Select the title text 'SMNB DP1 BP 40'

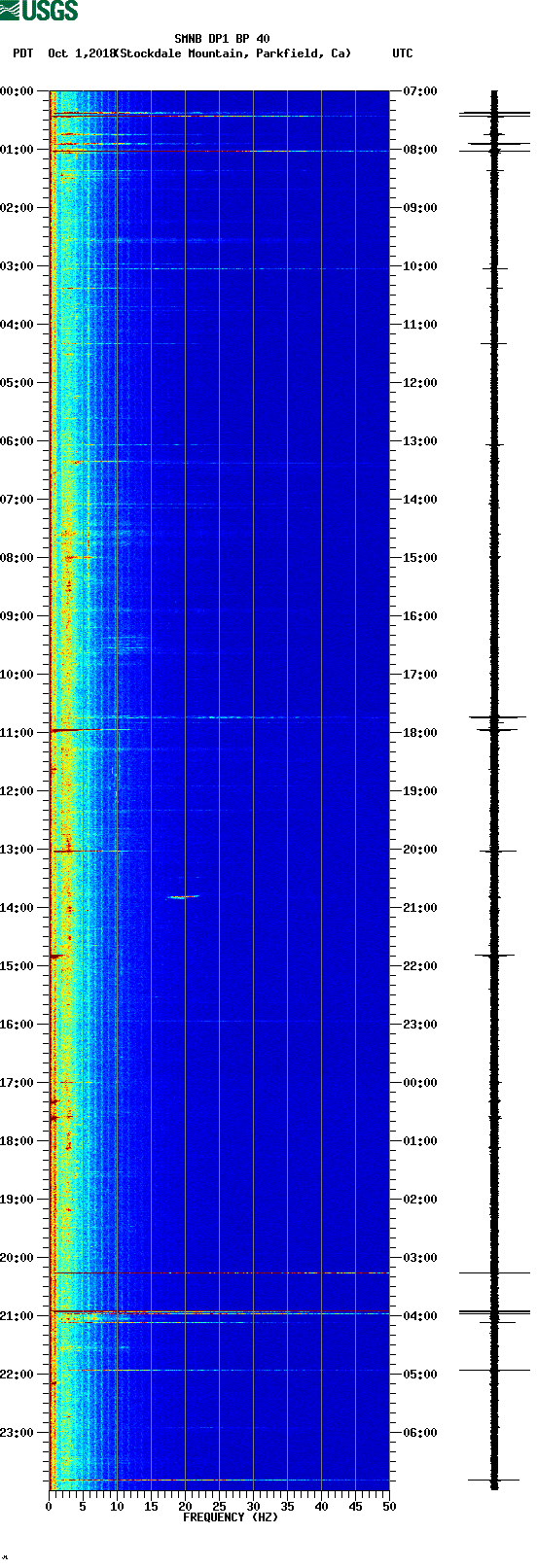[222, 40]
